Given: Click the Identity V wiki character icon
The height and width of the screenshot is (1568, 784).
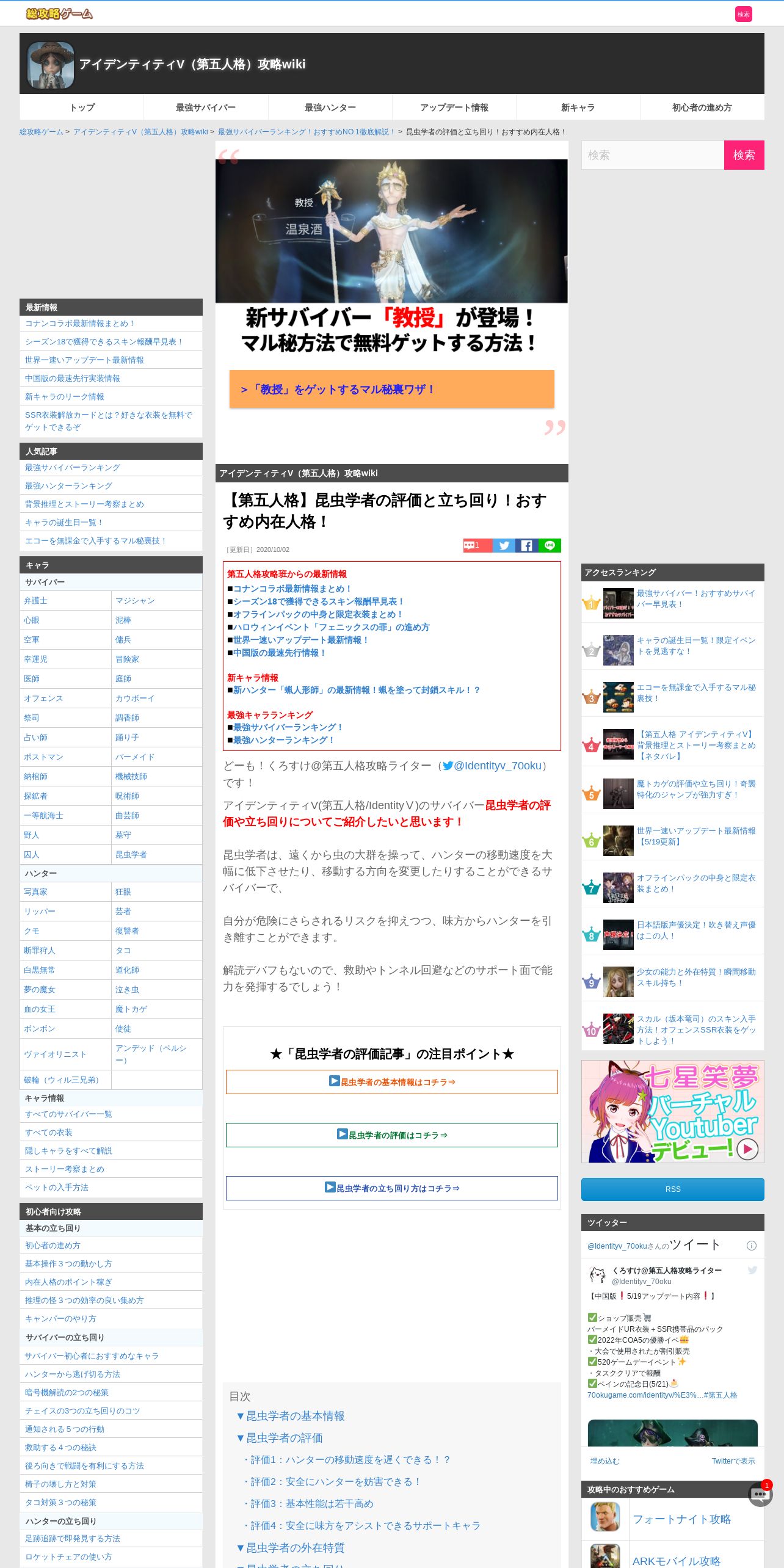Looking at the screenshot, I should tap(51, 65).
